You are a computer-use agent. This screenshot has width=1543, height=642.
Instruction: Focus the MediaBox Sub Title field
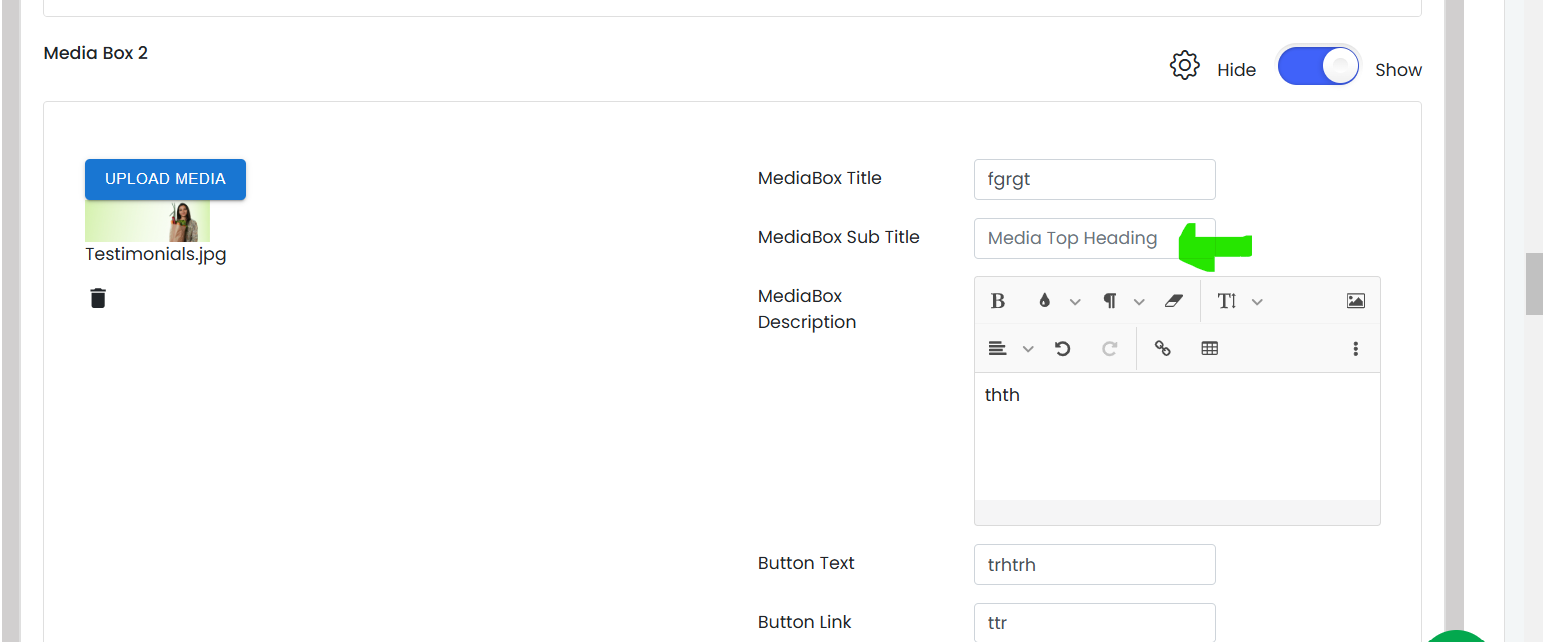point(1095,238)
